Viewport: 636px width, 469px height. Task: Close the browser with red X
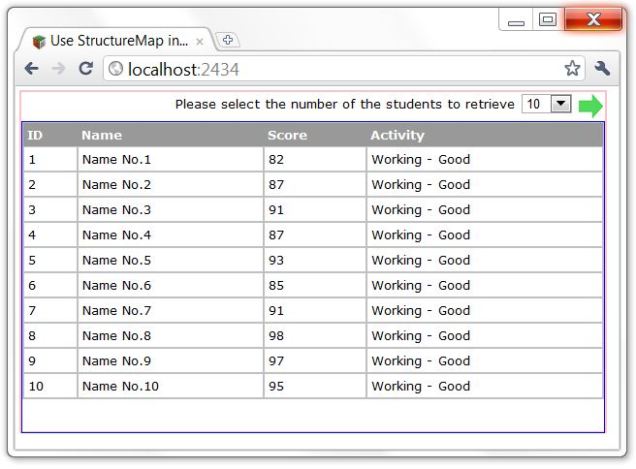coord(593,19)
